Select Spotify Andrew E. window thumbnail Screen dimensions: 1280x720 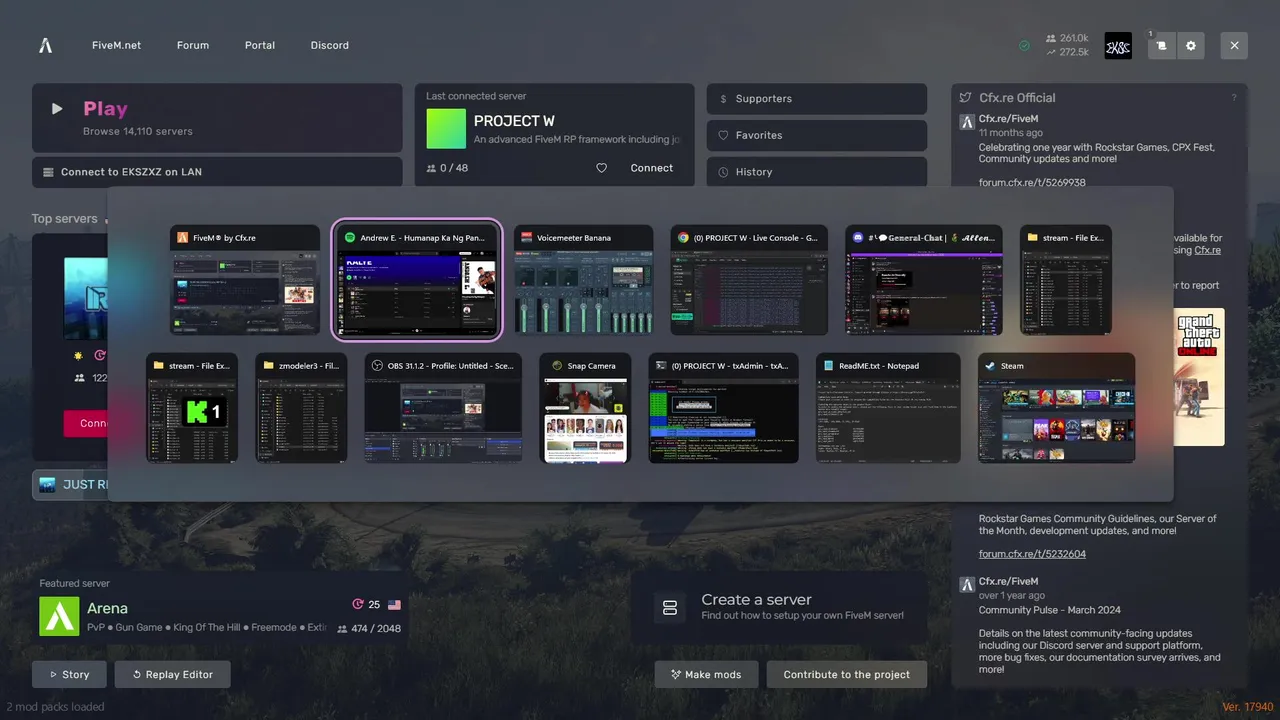pyautogui.click(x=416, y=280)
